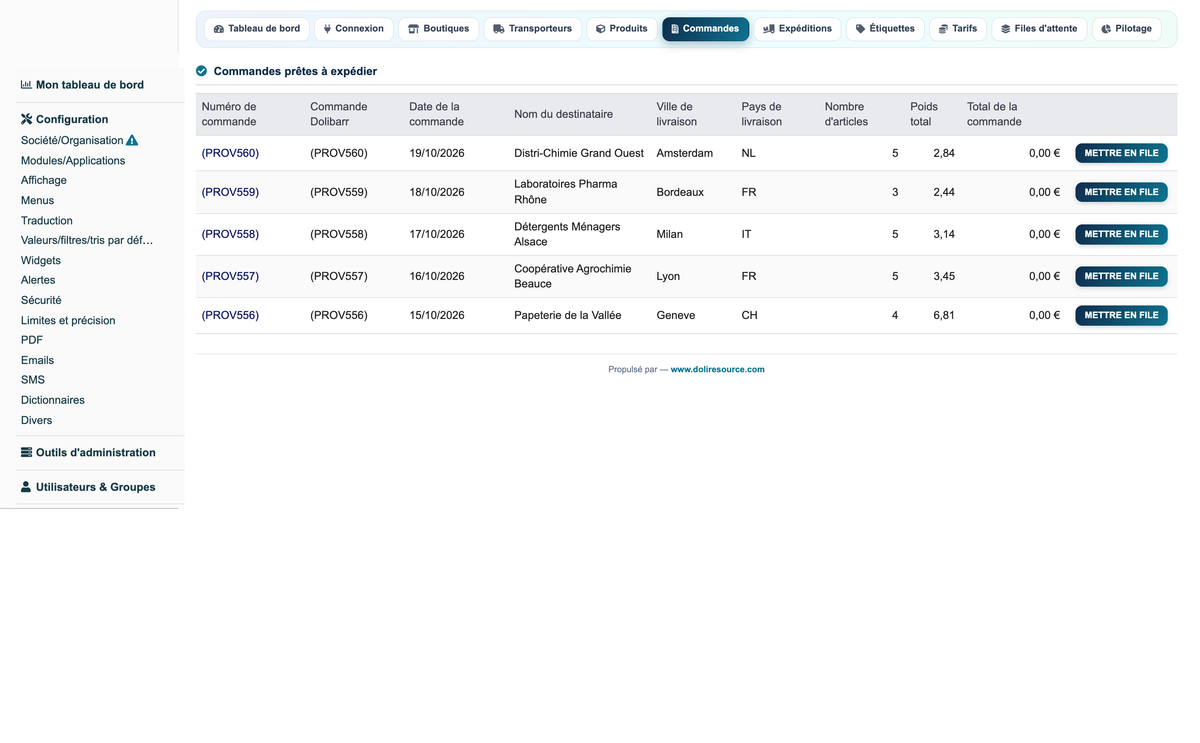This screenshot has height=743, width=1200.
Task: Open Modules/Applications in the sidebar
Action: click(x=73, y=161)
